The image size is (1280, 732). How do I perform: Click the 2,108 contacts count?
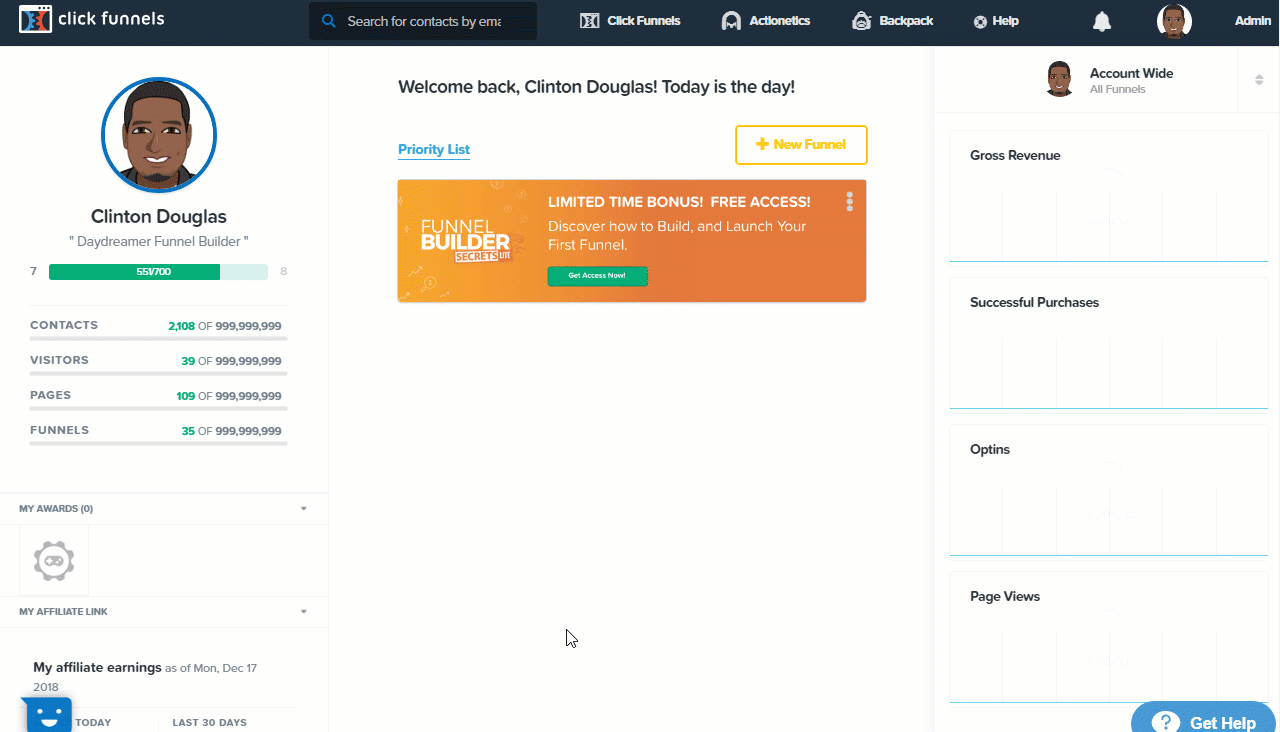(182, 326)
